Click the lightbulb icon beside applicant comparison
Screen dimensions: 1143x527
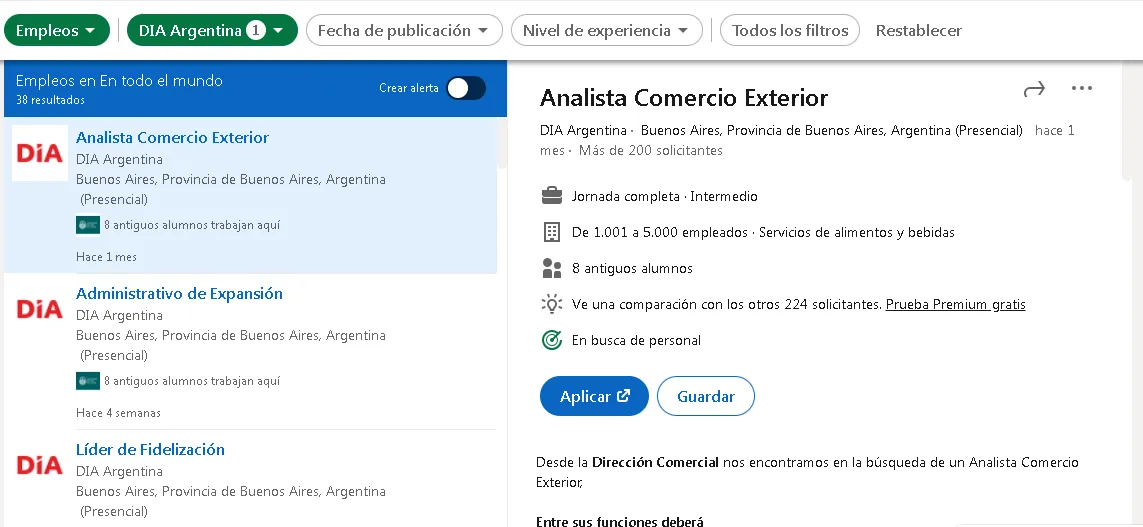click(x=552, y=304)
